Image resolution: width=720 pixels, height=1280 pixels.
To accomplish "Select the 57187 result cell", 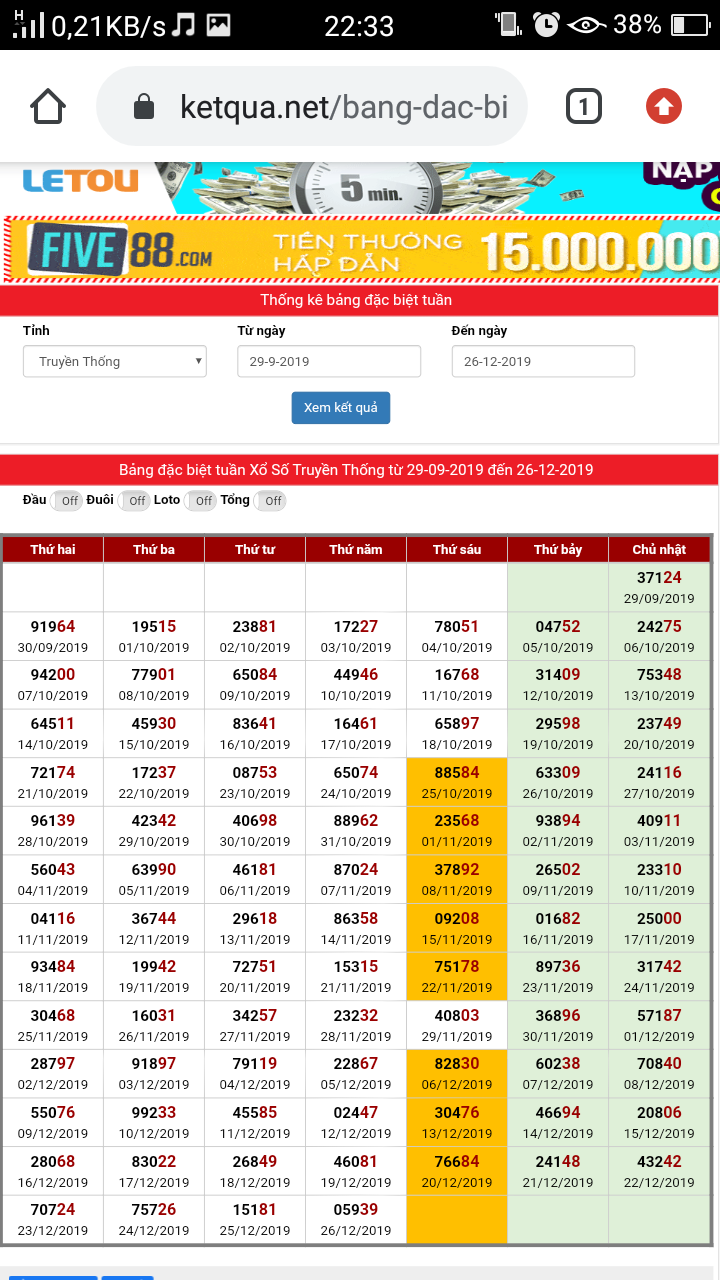I will (659, 1025).
